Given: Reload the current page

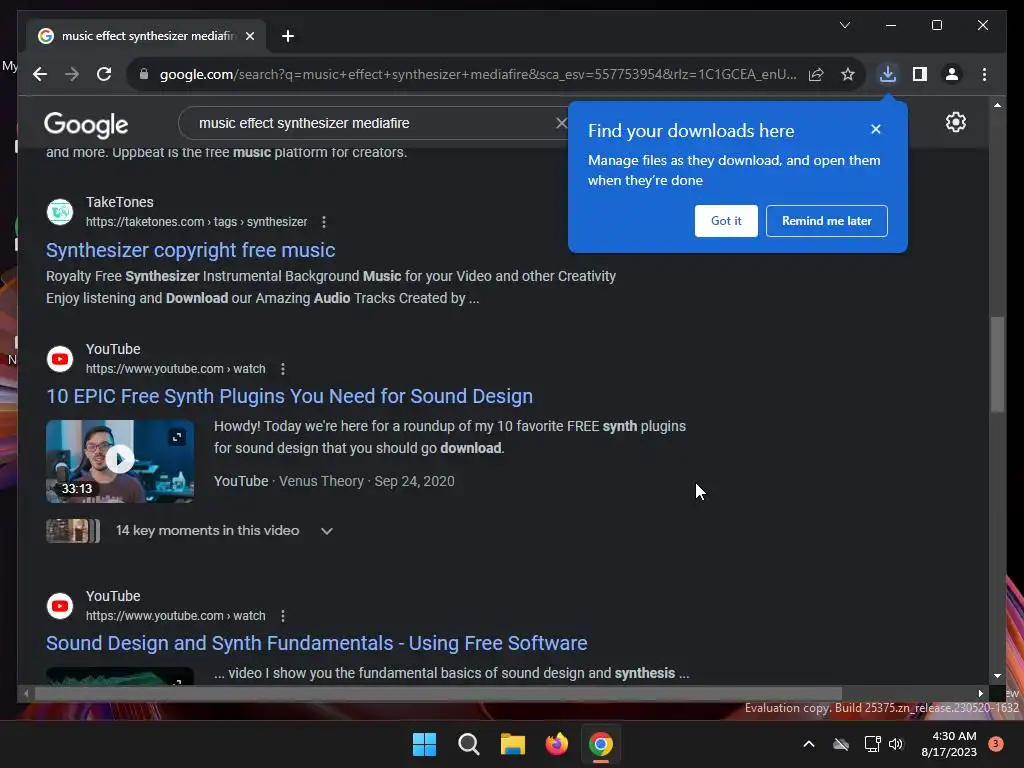Looking at the screenshot, I should click(104, 74).
